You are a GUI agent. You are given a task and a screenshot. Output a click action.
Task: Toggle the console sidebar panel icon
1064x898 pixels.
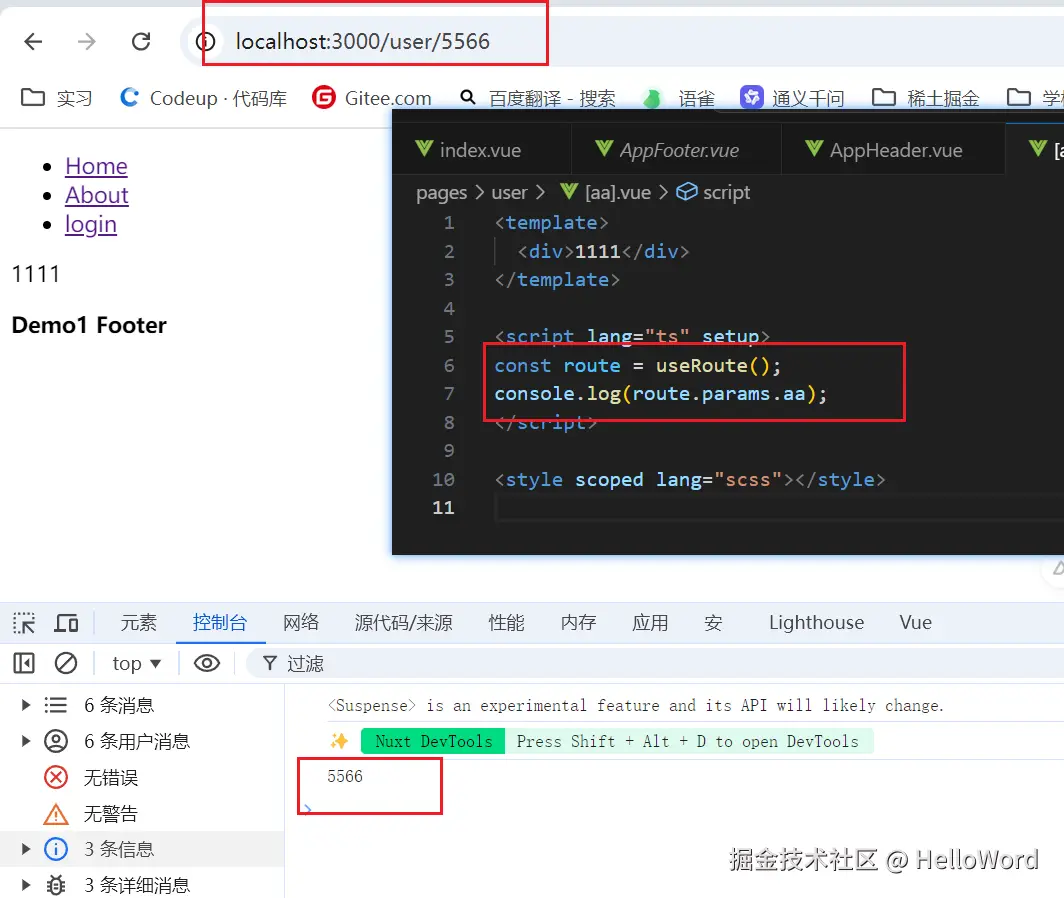tap(24, 663)
